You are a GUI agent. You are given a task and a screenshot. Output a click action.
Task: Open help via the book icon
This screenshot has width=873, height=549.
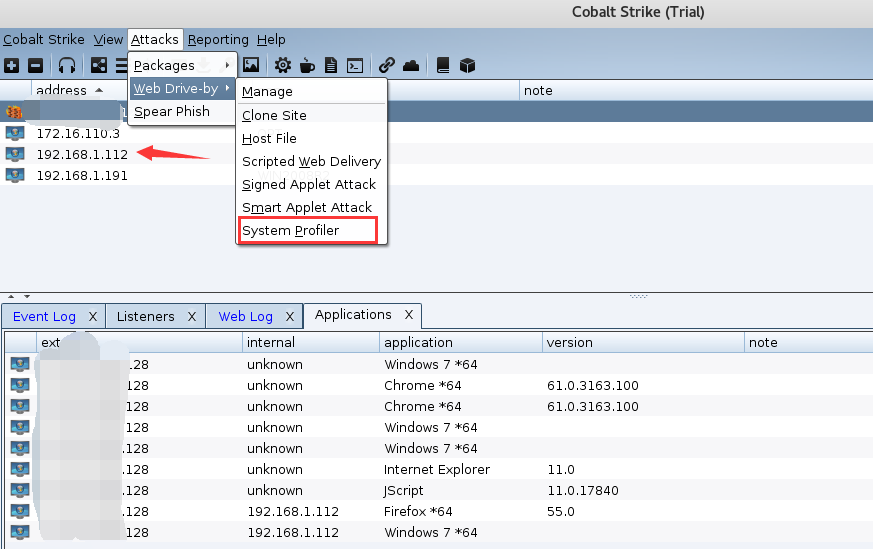point(443,66)
